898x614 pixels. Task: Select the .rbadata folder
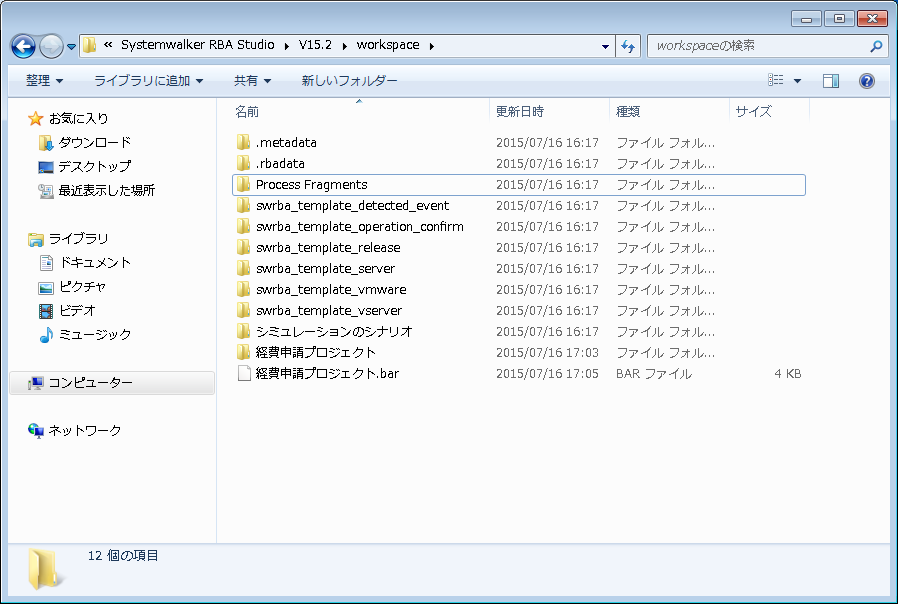[x=518, y=164]
